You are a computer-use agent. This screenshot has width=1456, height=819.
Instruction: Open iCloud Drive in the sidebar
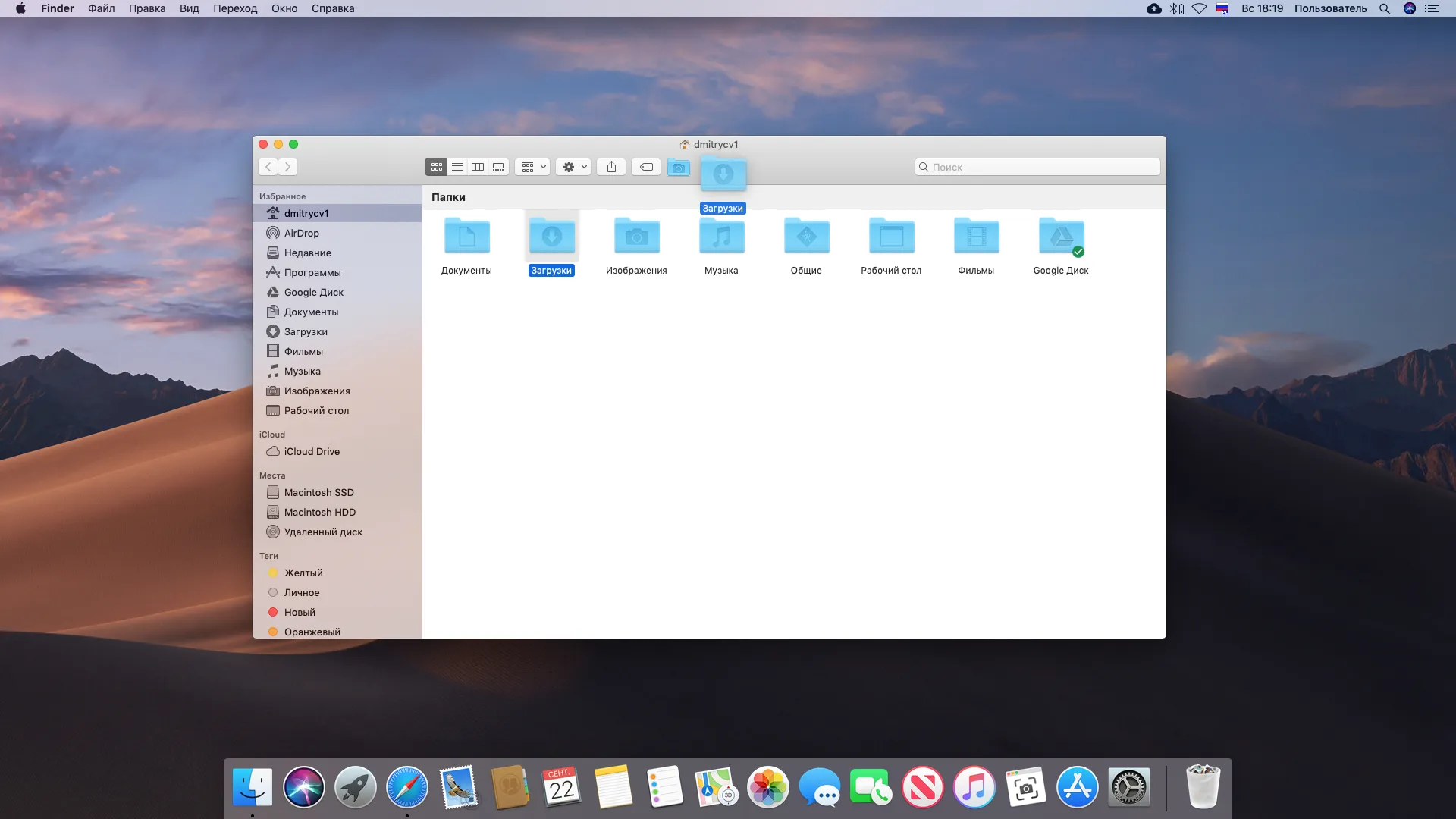(x=337, y=451)
